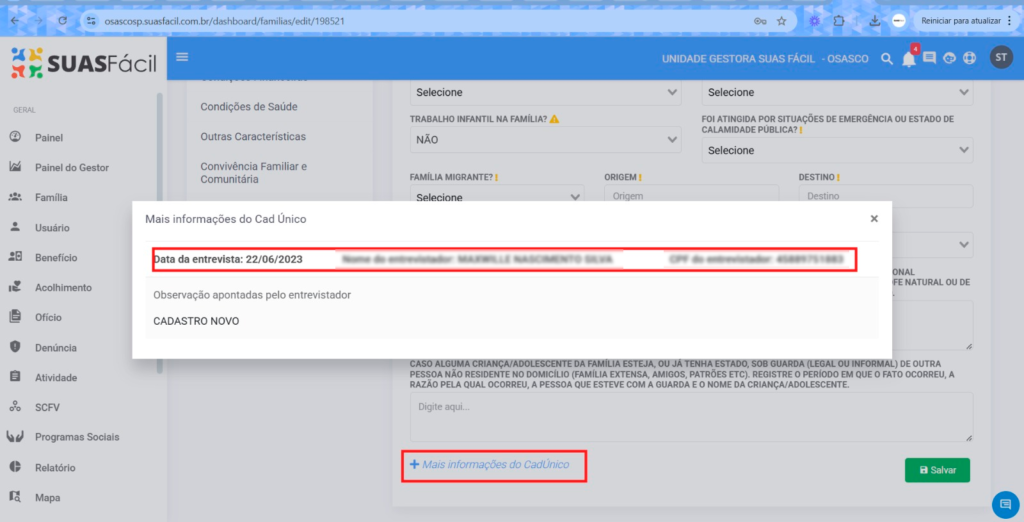The width and height of the screenshot is (1024, 522).
Task: Click the search magnifier in header
Action: tap(886, 59)
